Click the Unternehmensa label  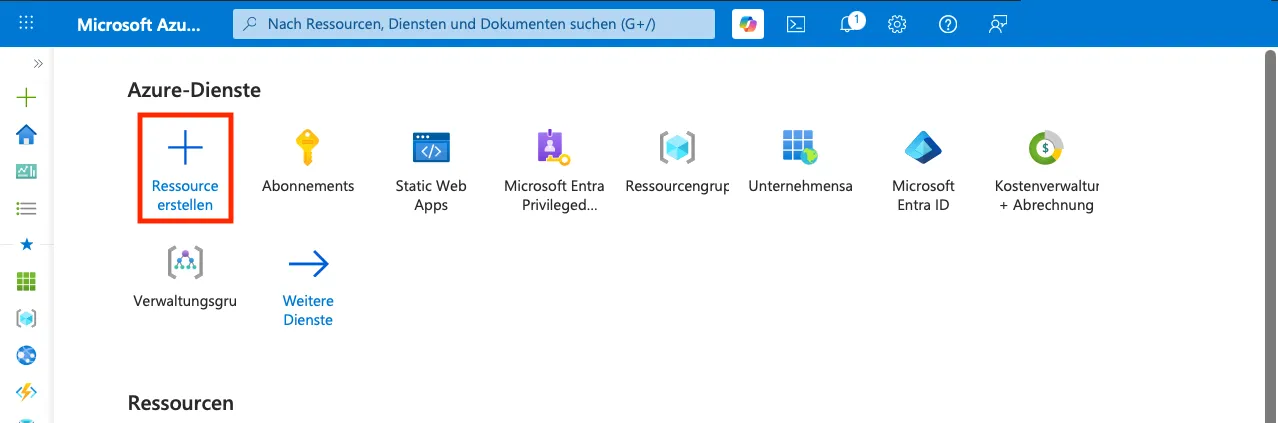800,186
